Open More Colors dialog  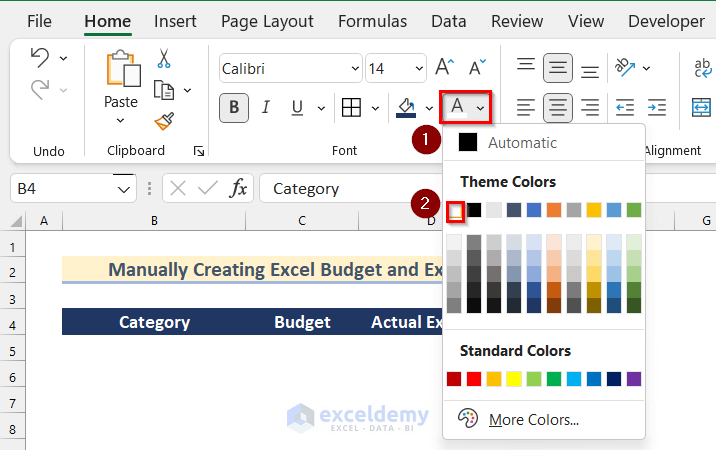[533, 420]
